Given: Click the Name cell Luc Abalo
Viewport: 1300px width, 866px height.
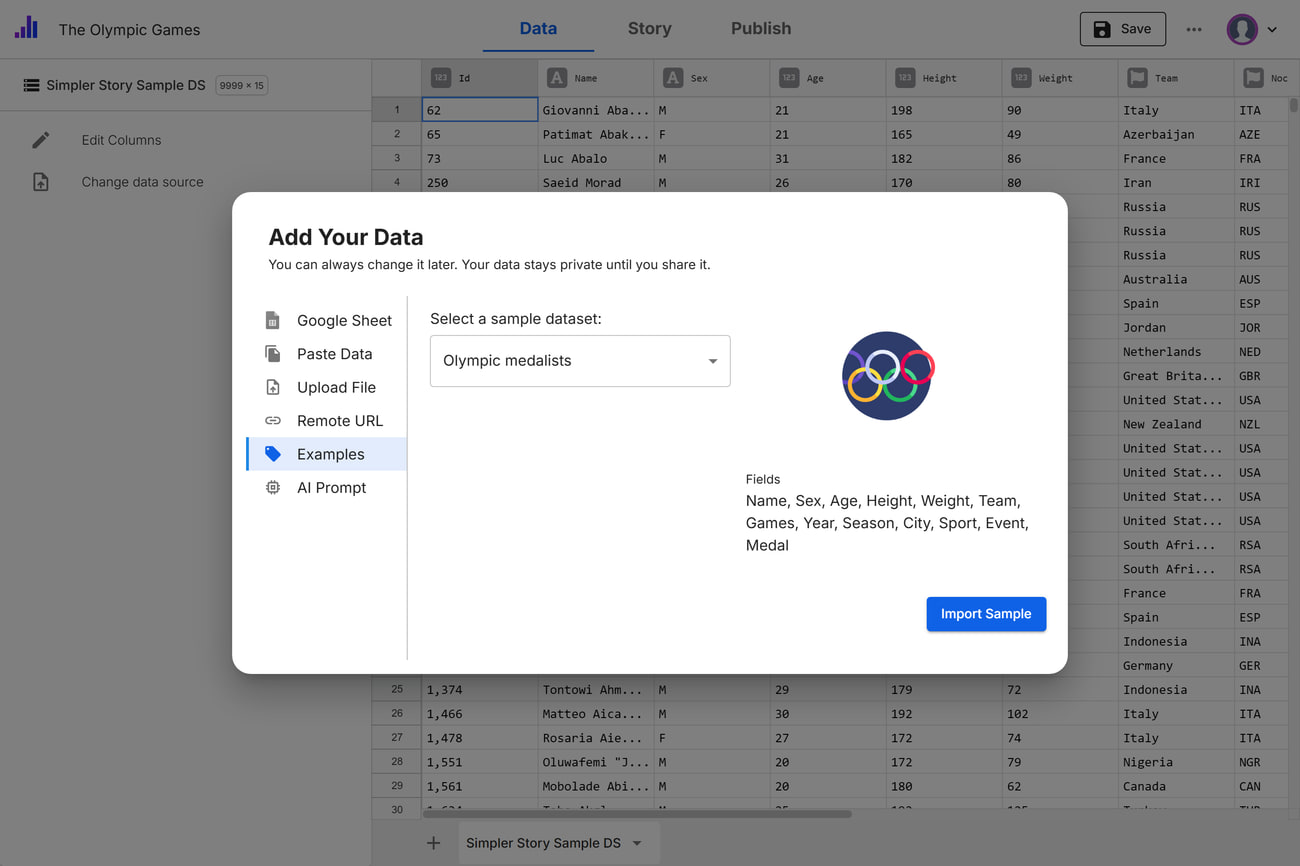Looking at the screenshot, I should click(596, 158).
